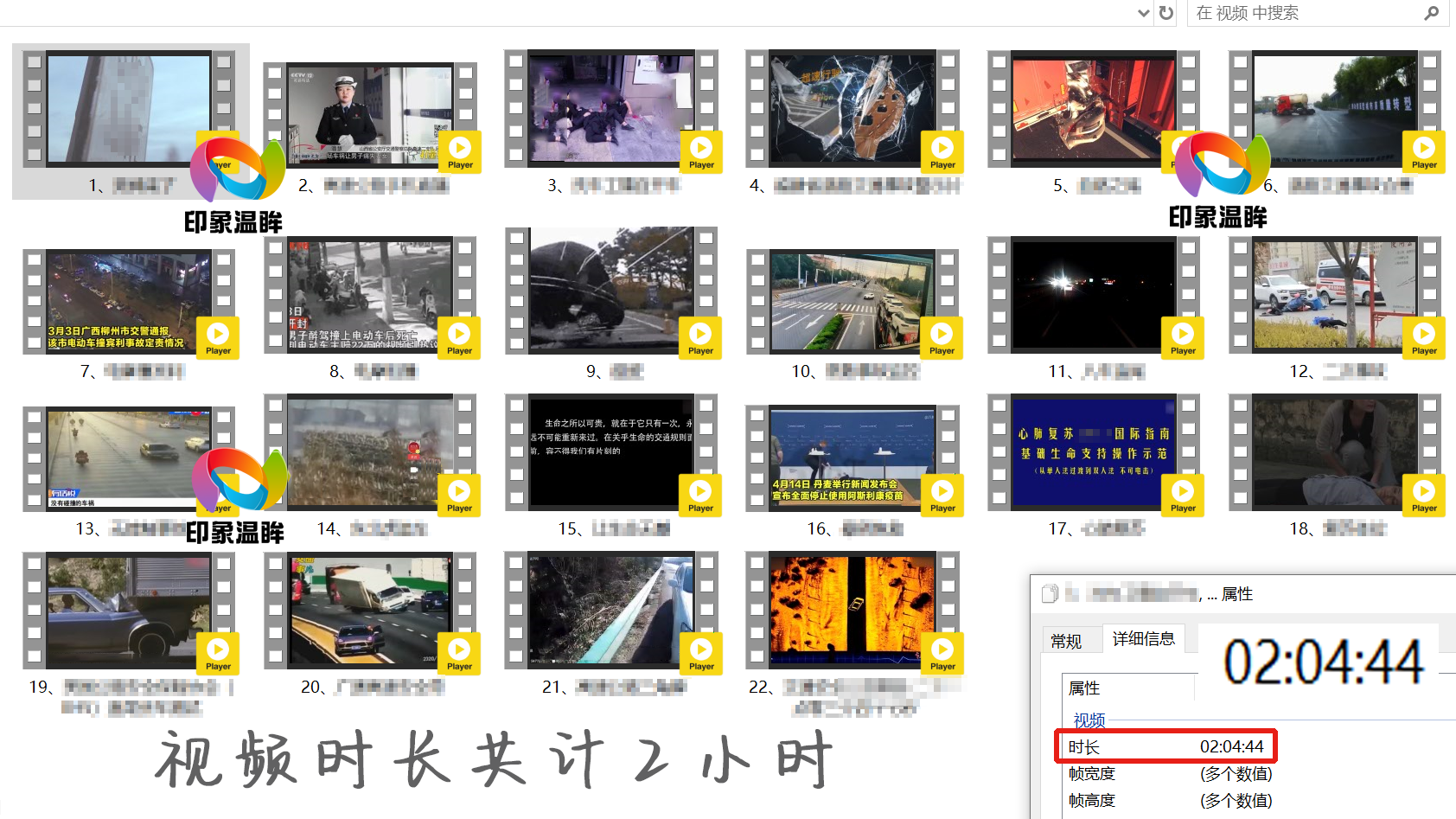Image resolution: width=1456 pixels, height=819 pixels.
Task: Click the '在 视频 中搜索' search field
Action: click(x=1306, y=13)
